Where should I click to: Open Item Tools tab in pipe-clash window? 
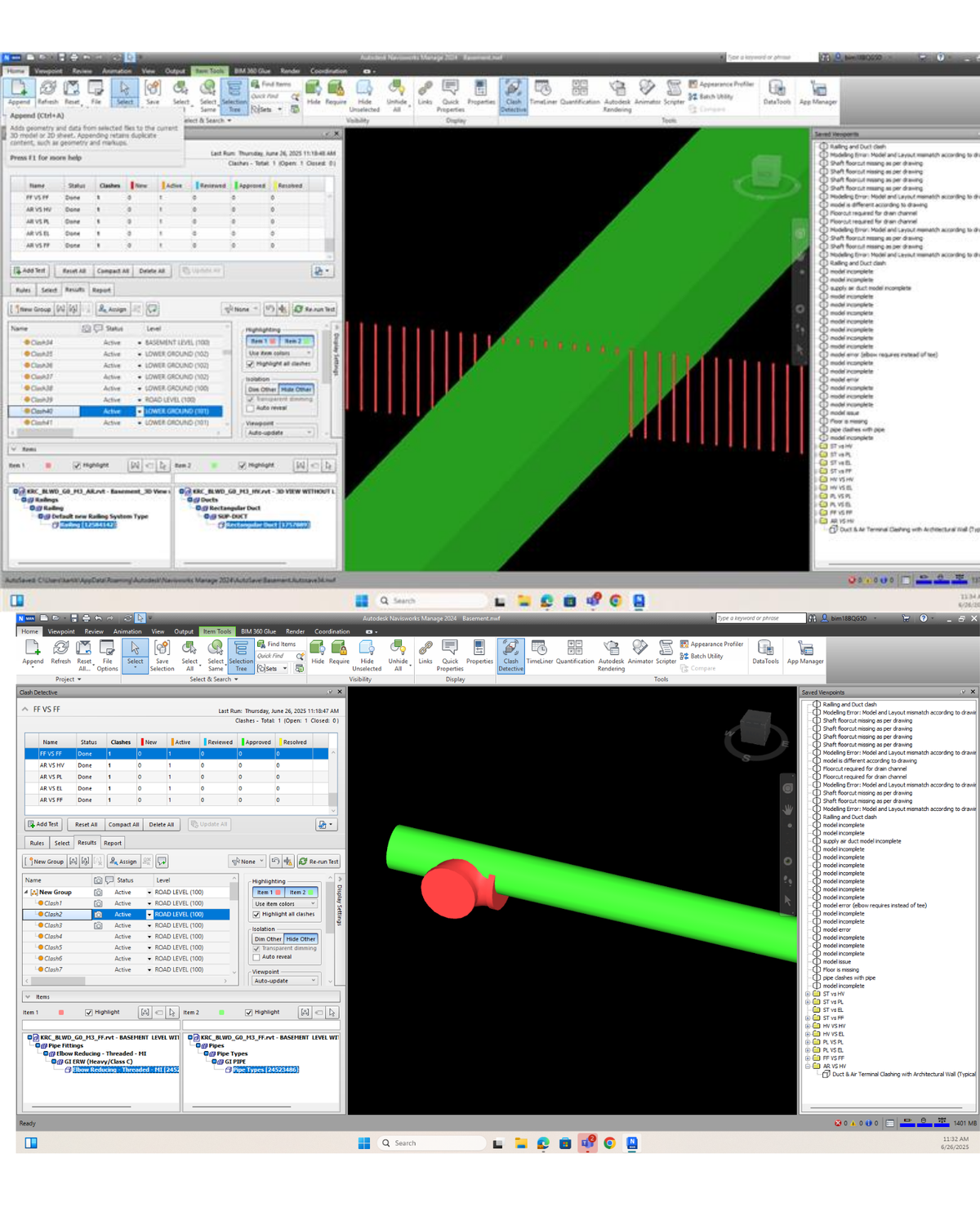(217, 631)
